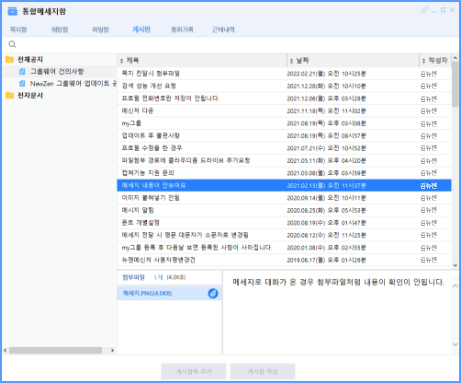The image size is (461, 383).
Task: Select the 메시지 알림 row
Action: click(284, 210)
